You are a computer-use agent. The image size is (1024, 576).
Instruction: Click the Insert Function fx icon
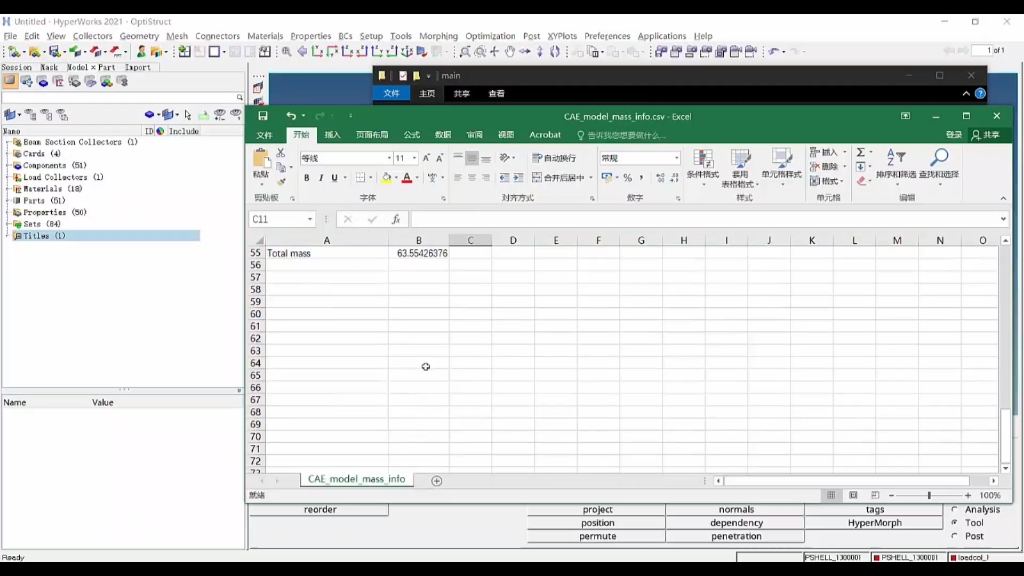(396, 219)
